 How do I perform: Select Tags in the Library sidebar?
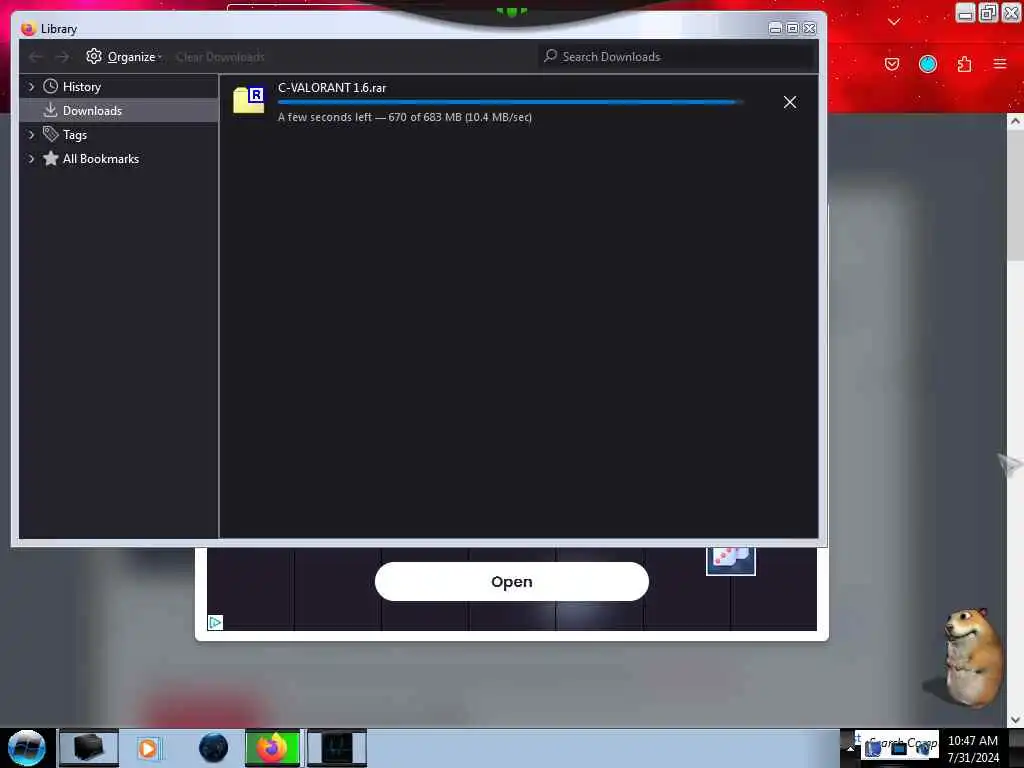(74, 135)
